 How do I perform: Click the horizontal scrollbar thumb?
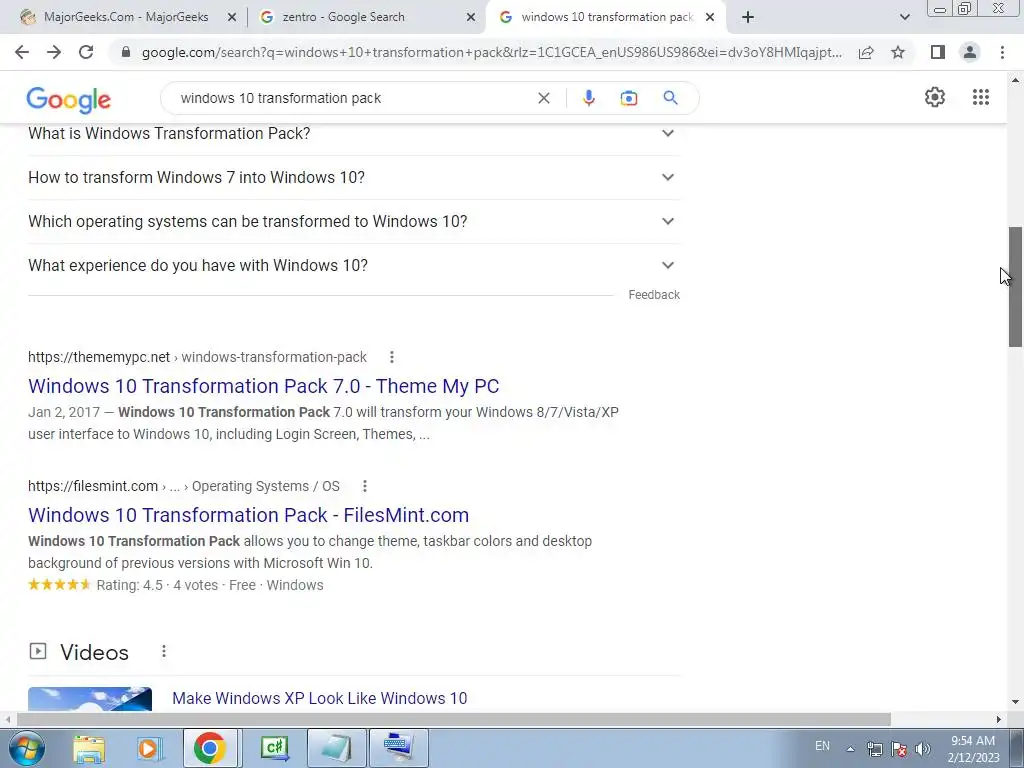coord(454,719)
